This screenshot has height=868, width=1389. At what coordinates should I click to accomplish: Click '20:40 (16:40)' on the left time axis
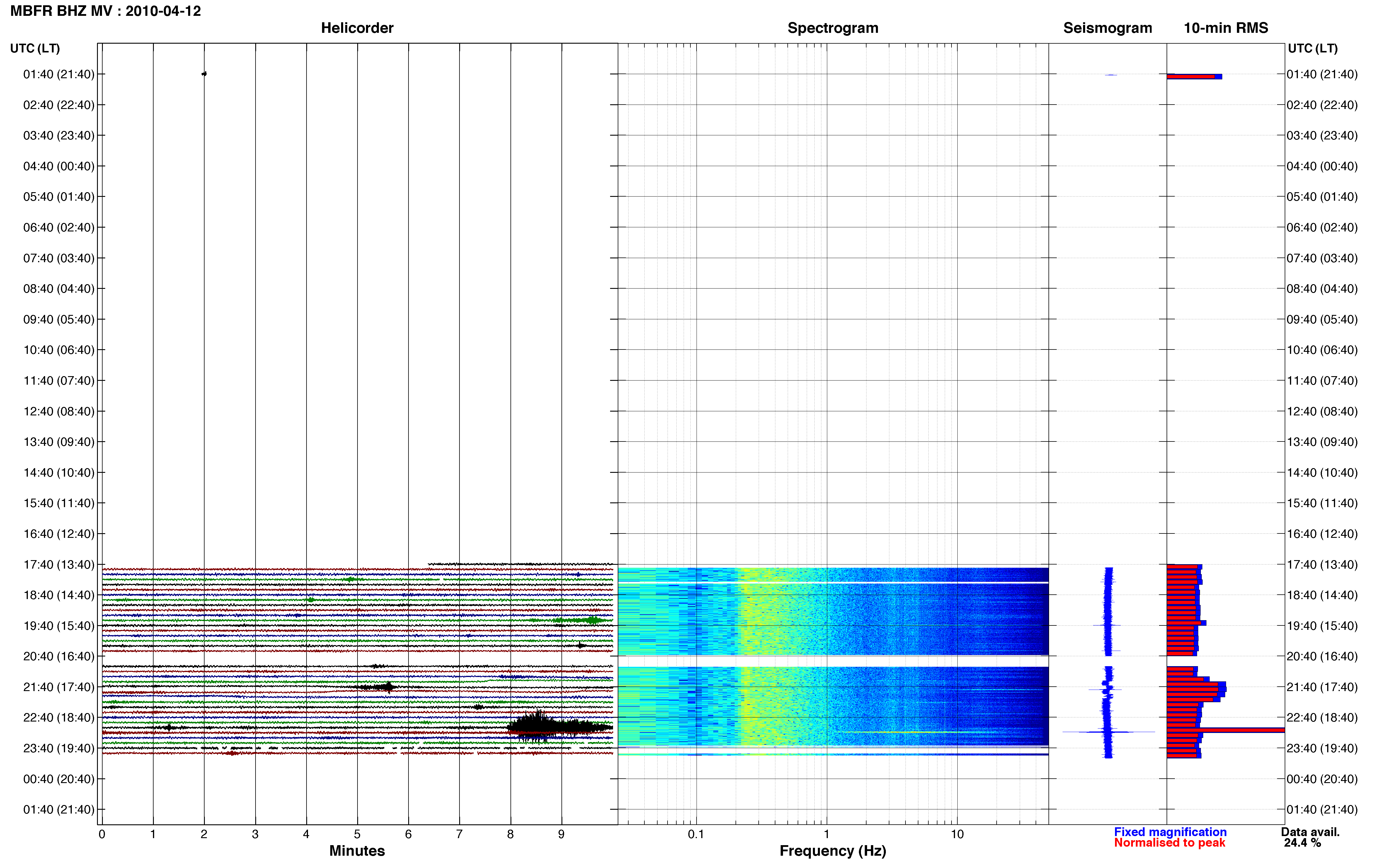59,656
